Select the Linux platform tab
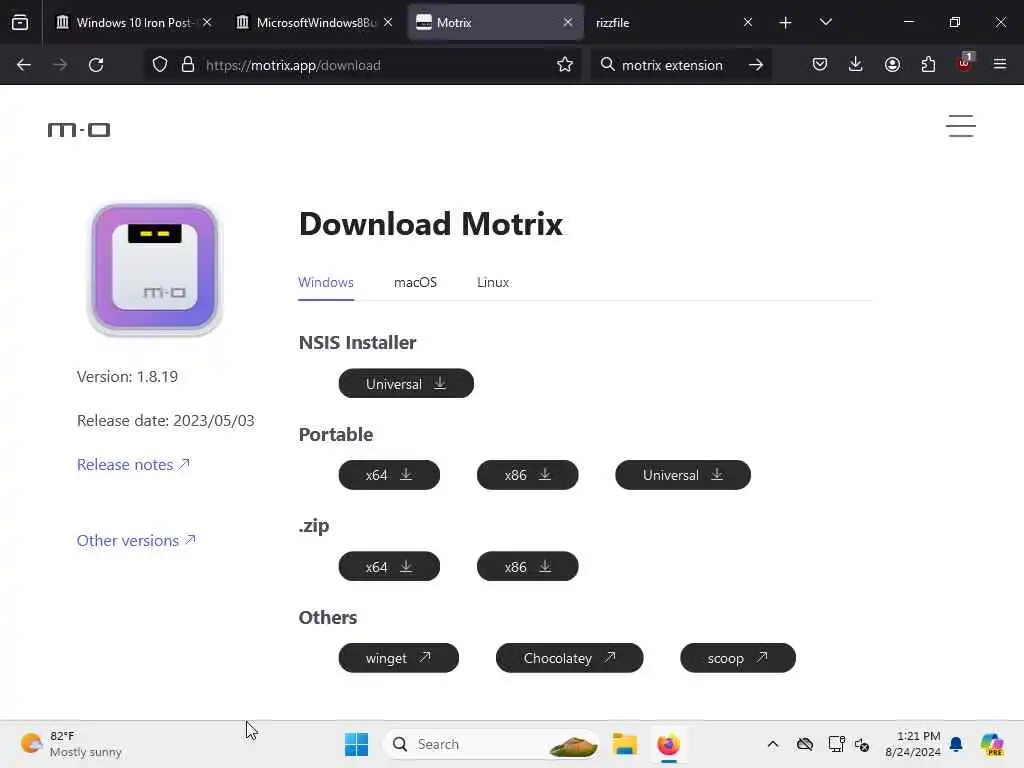 pyautogui.click(x=493, y=283)
